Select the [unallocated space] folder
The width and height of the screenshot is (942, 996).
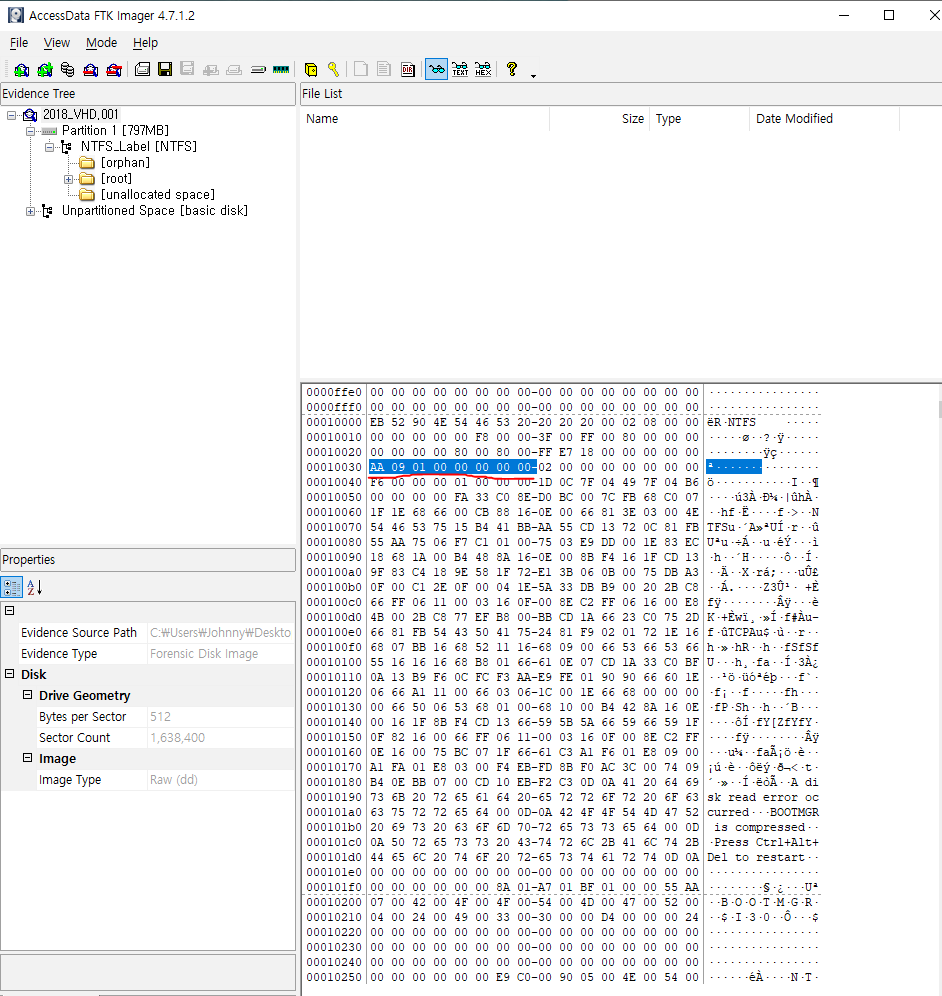[158, 194]
